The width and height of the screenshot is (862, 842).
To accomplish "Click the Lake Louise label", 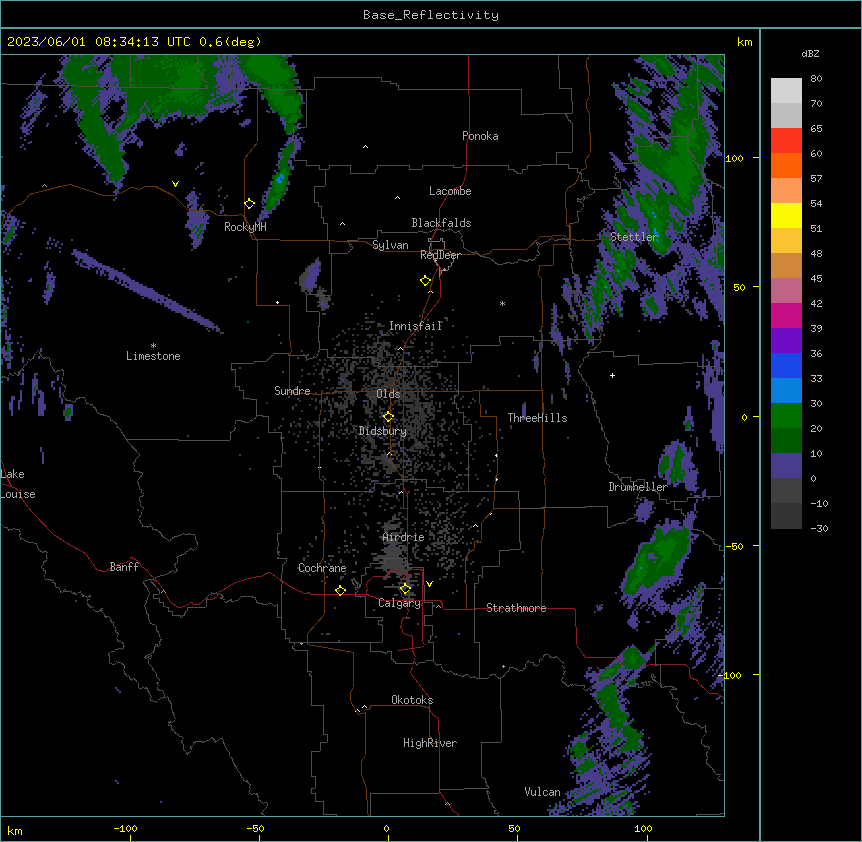I will pyautogui.click(x=17, y=484).
